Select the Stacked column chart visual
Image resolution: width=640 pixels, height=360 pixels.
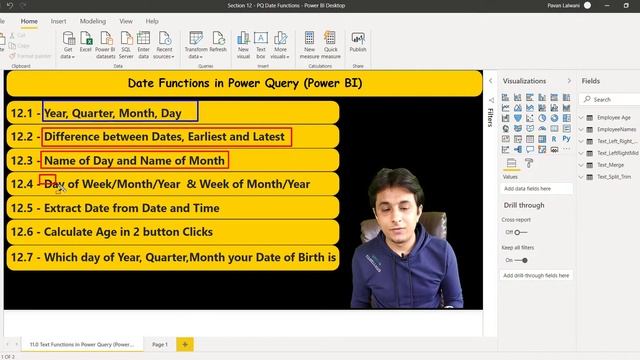pos(518,97)
